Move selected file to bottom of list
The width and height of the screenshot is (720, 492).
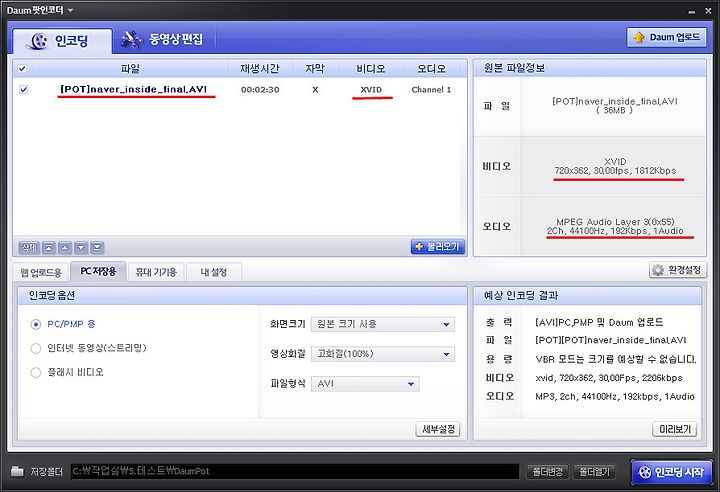point(97,248)
